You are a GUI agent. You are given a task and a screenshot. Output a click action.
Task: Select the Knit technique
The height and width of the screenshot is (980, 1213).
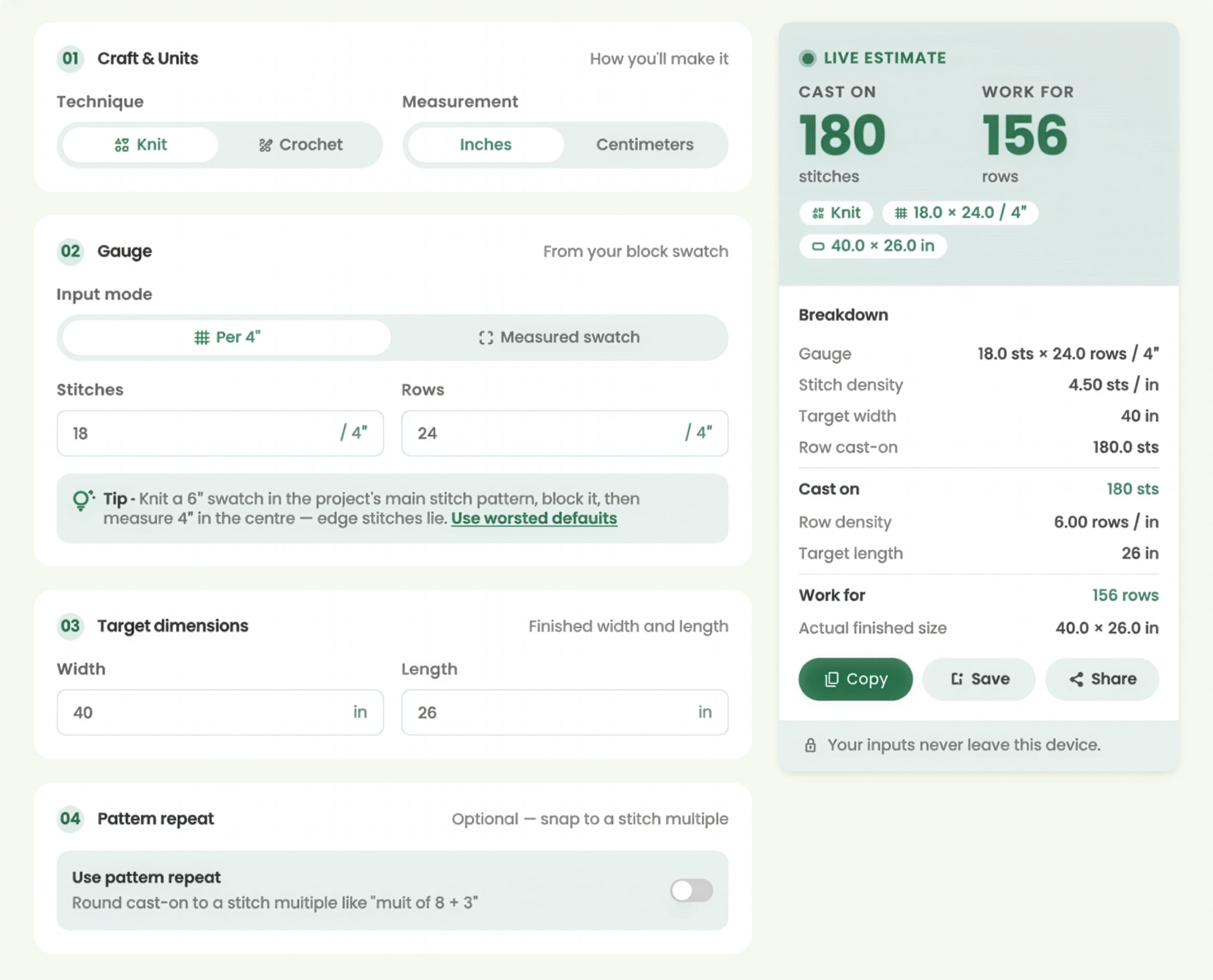(140, 144)
